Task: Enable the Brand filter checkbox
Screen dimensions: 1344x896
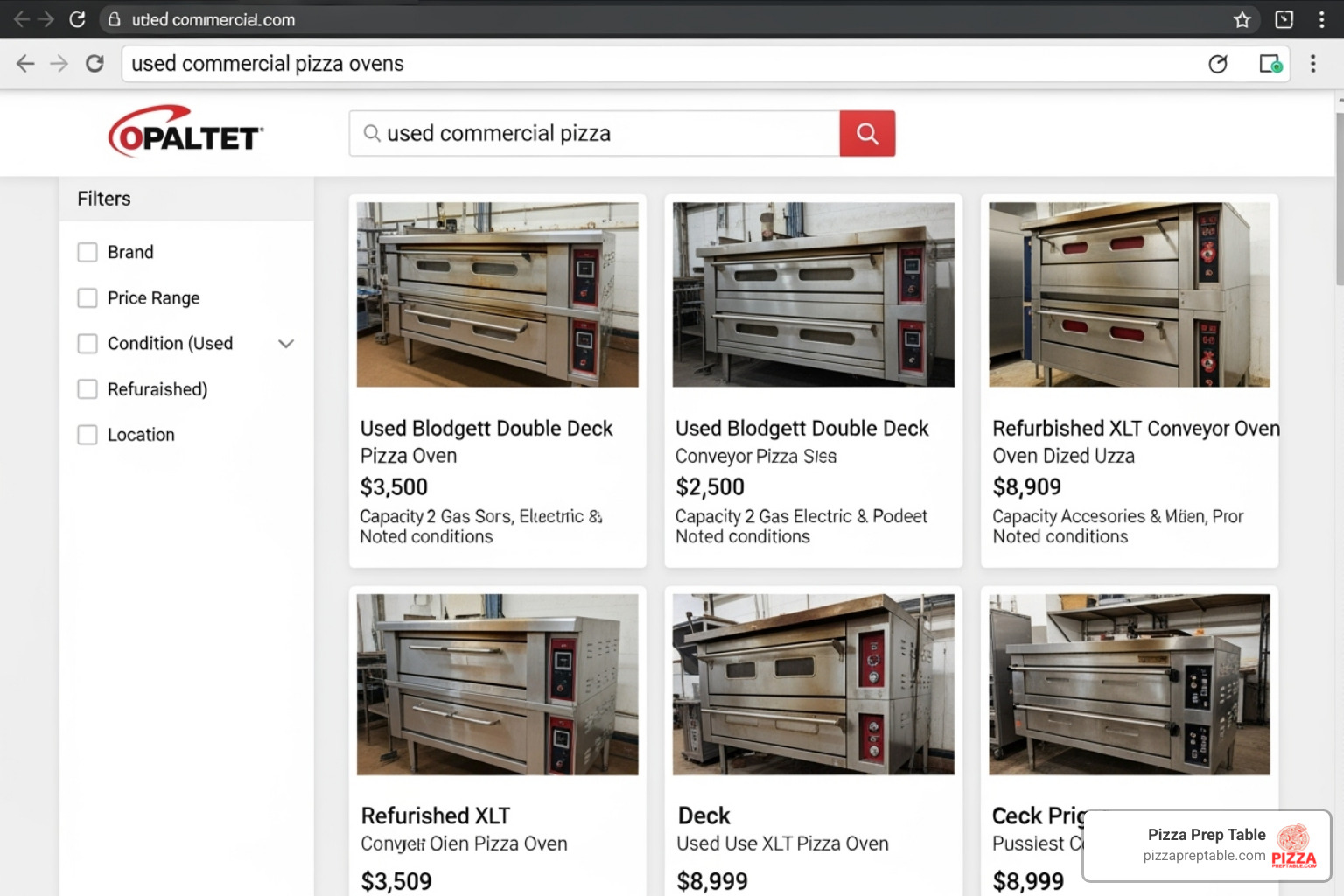Action: tap(87, 252)
